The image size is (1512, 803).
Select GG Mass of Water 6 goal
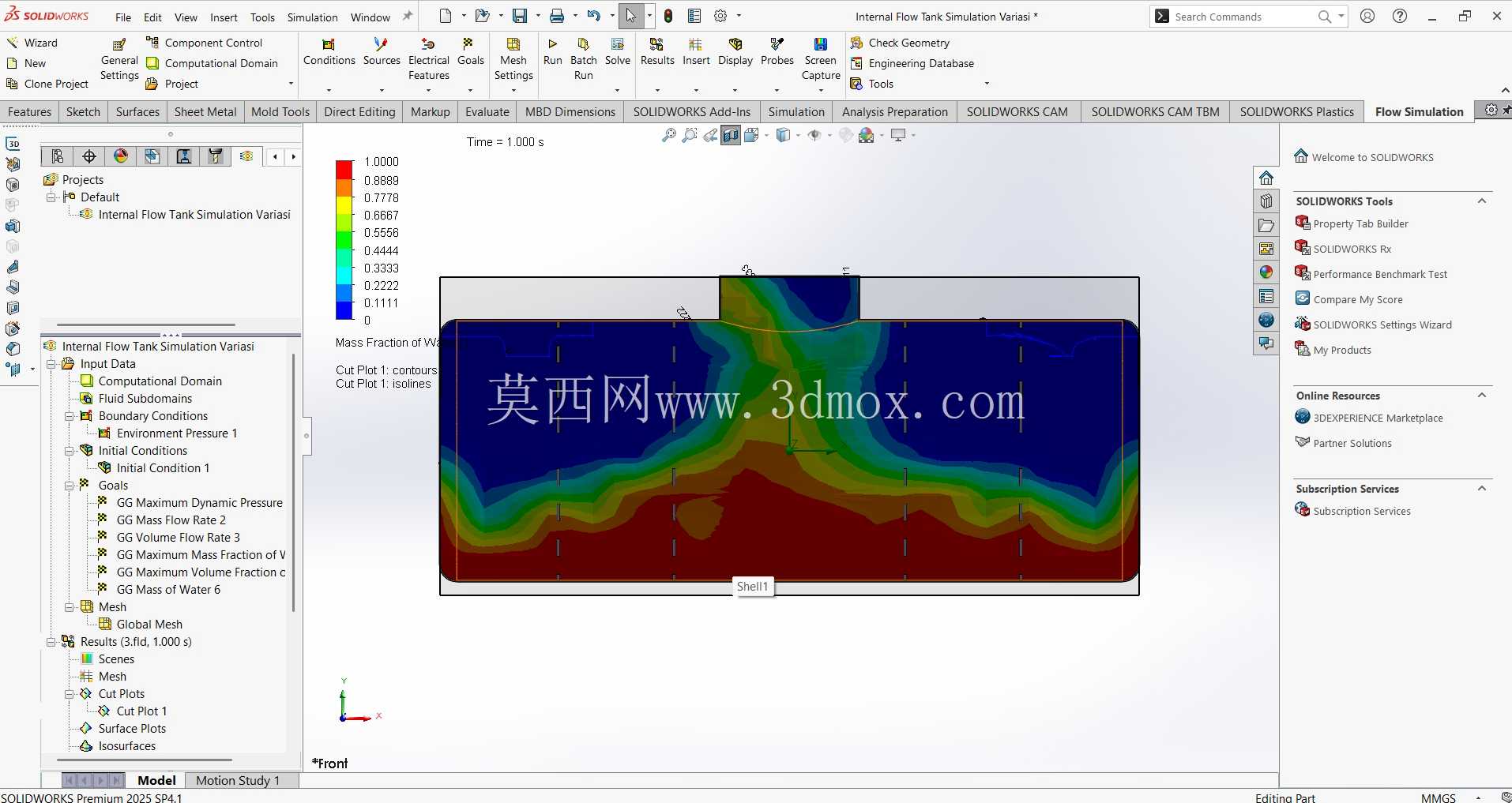[x=160, y=590]
